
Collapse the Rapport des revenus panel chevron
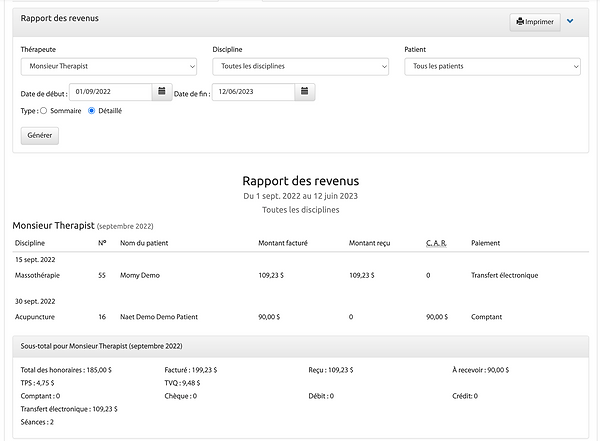(570, 21)
